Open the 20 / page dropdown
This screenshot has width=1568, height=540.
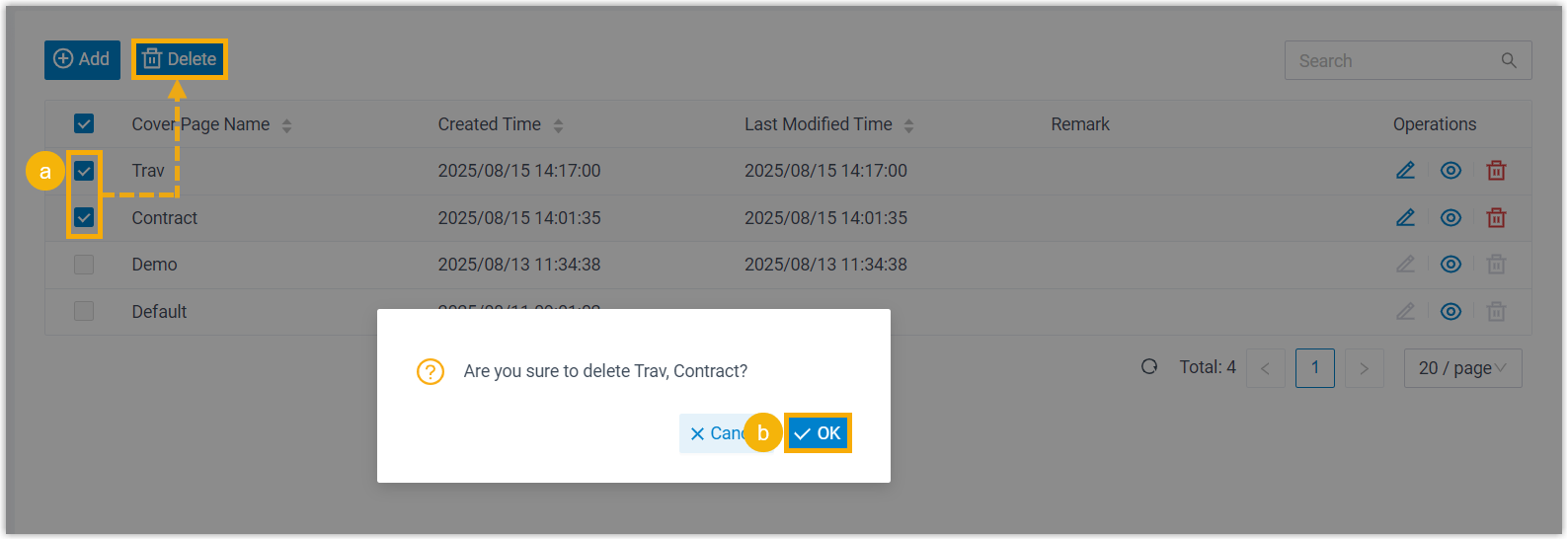point(1462,368)
